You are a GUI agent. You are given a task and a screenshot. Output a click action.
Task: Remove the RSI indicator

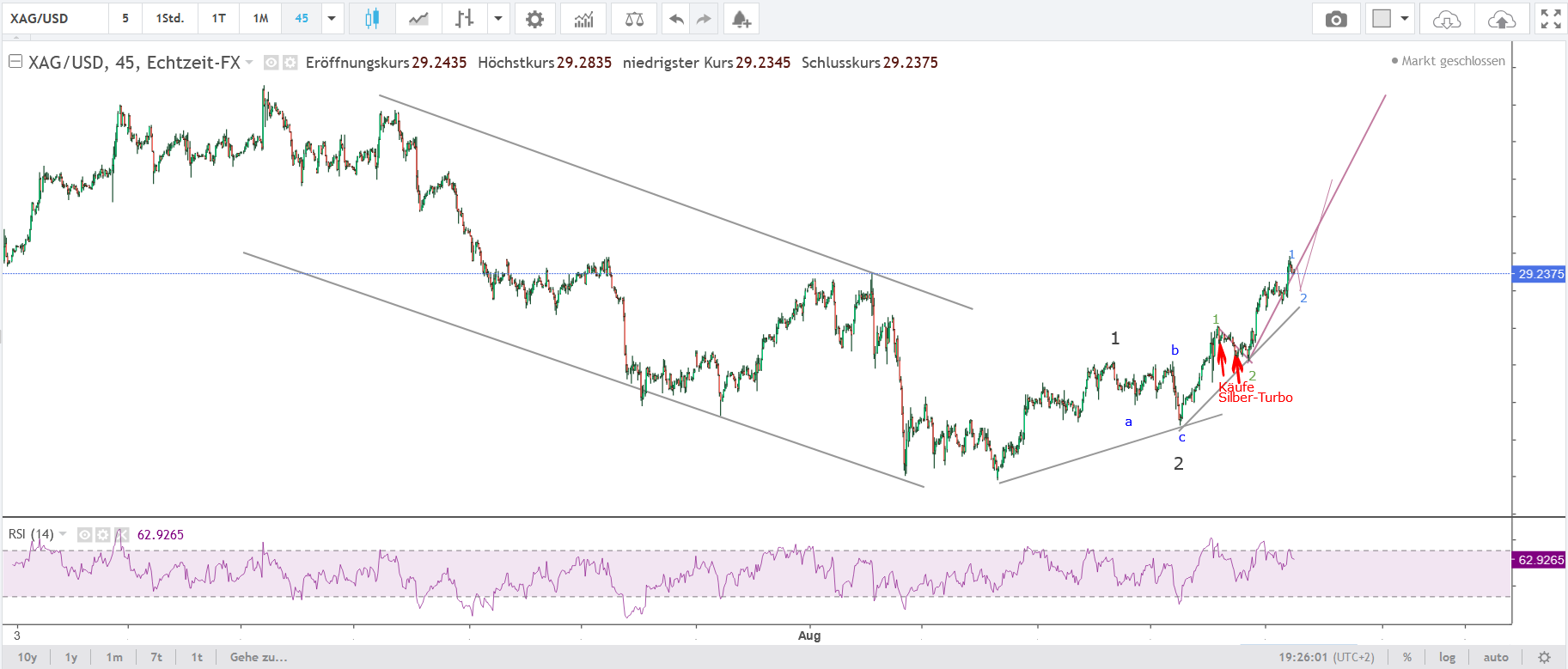click(x=121, y=535)
